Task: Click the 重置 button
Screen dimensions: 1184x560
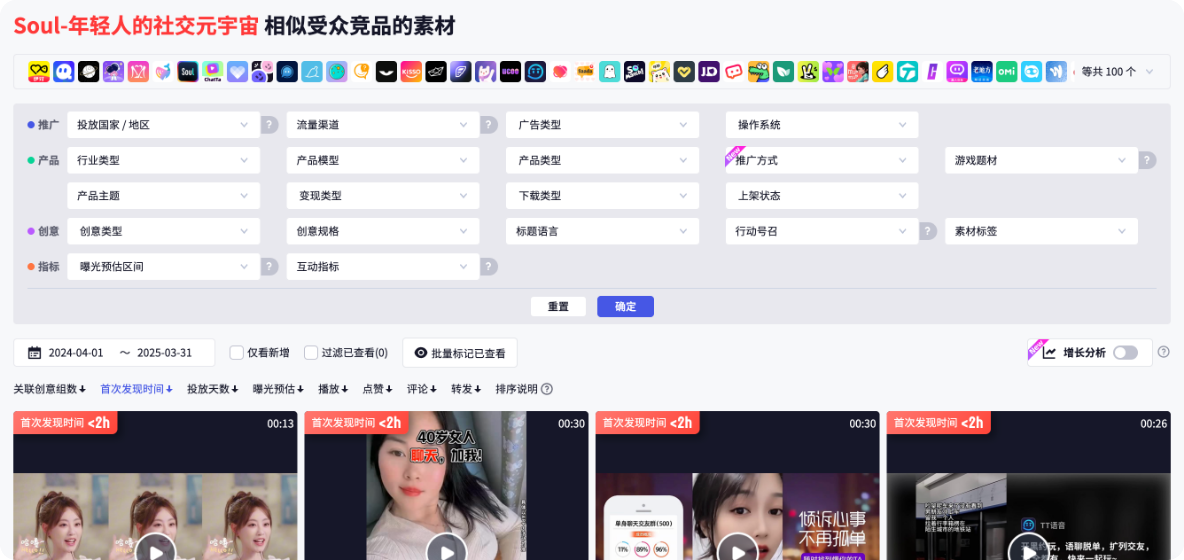Action: (558, 306)
